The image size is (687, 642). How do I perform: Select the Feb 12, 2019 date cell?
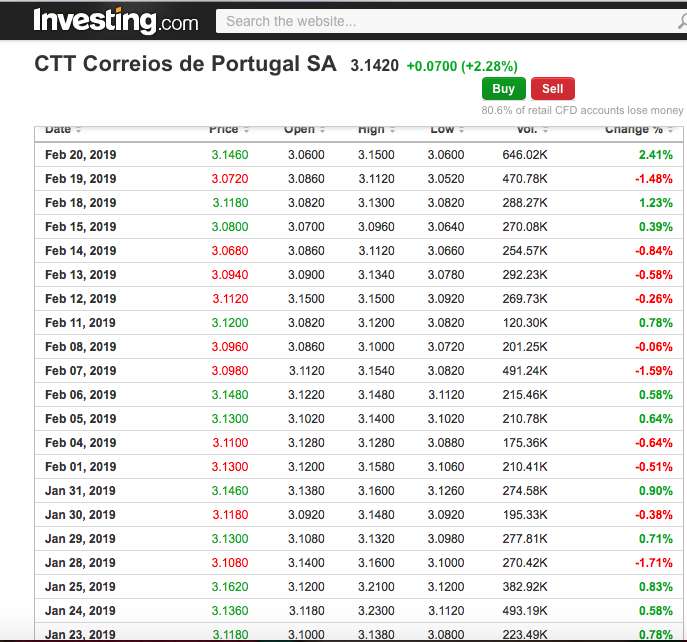point(81,299)
